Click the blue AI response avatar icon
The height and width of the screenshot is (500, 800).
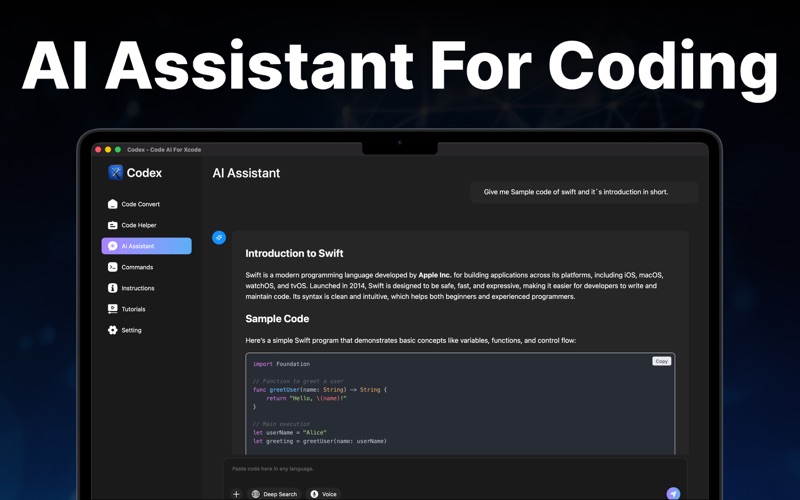pyautogui.click(x=219, y=237)
